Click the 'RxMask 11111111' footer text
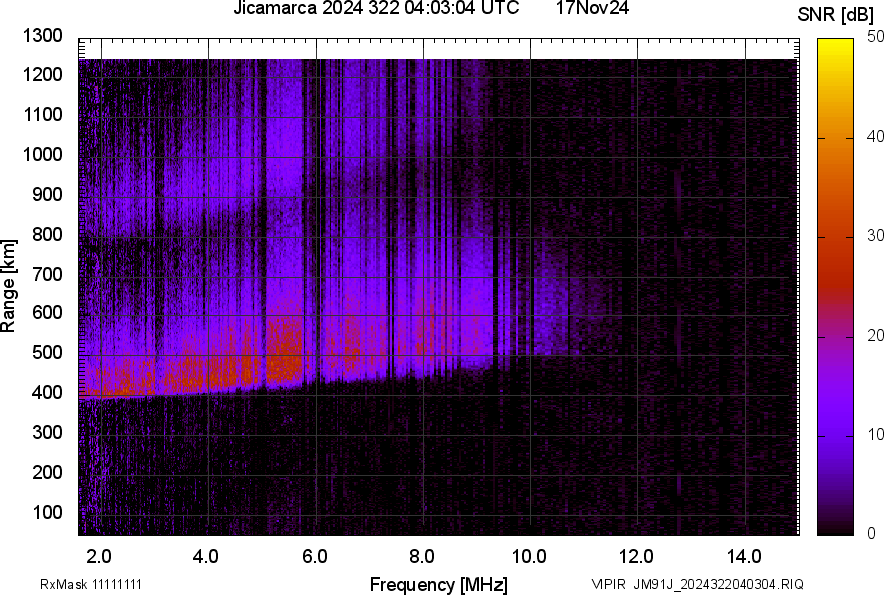Screen dimensions: 884x595 [x=91, y=584]
